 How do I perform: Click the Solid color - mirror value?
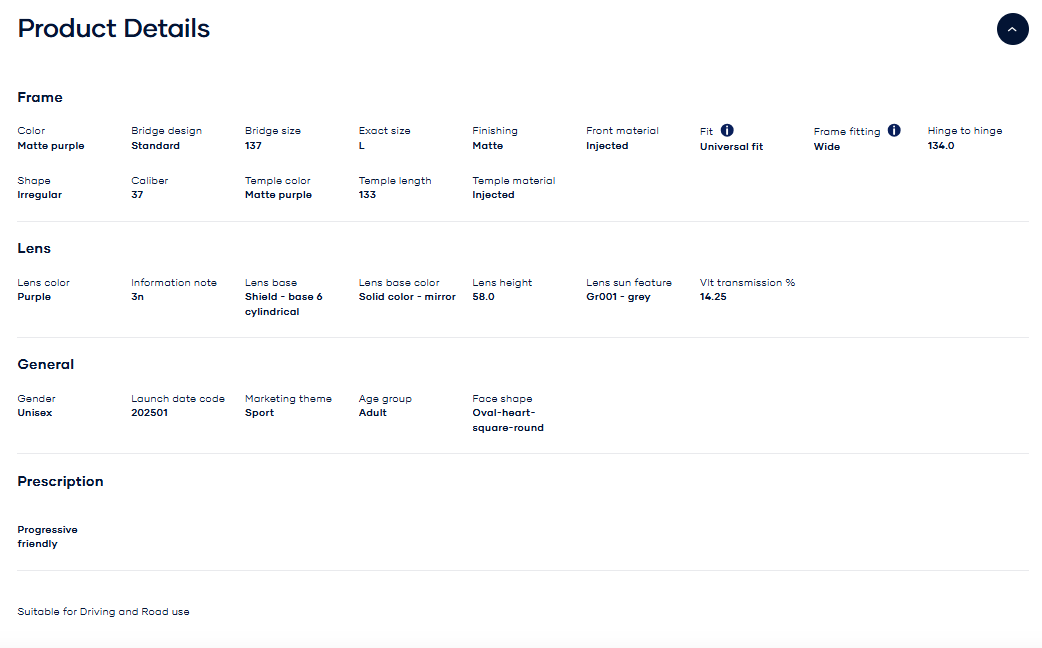coord(407,297)
